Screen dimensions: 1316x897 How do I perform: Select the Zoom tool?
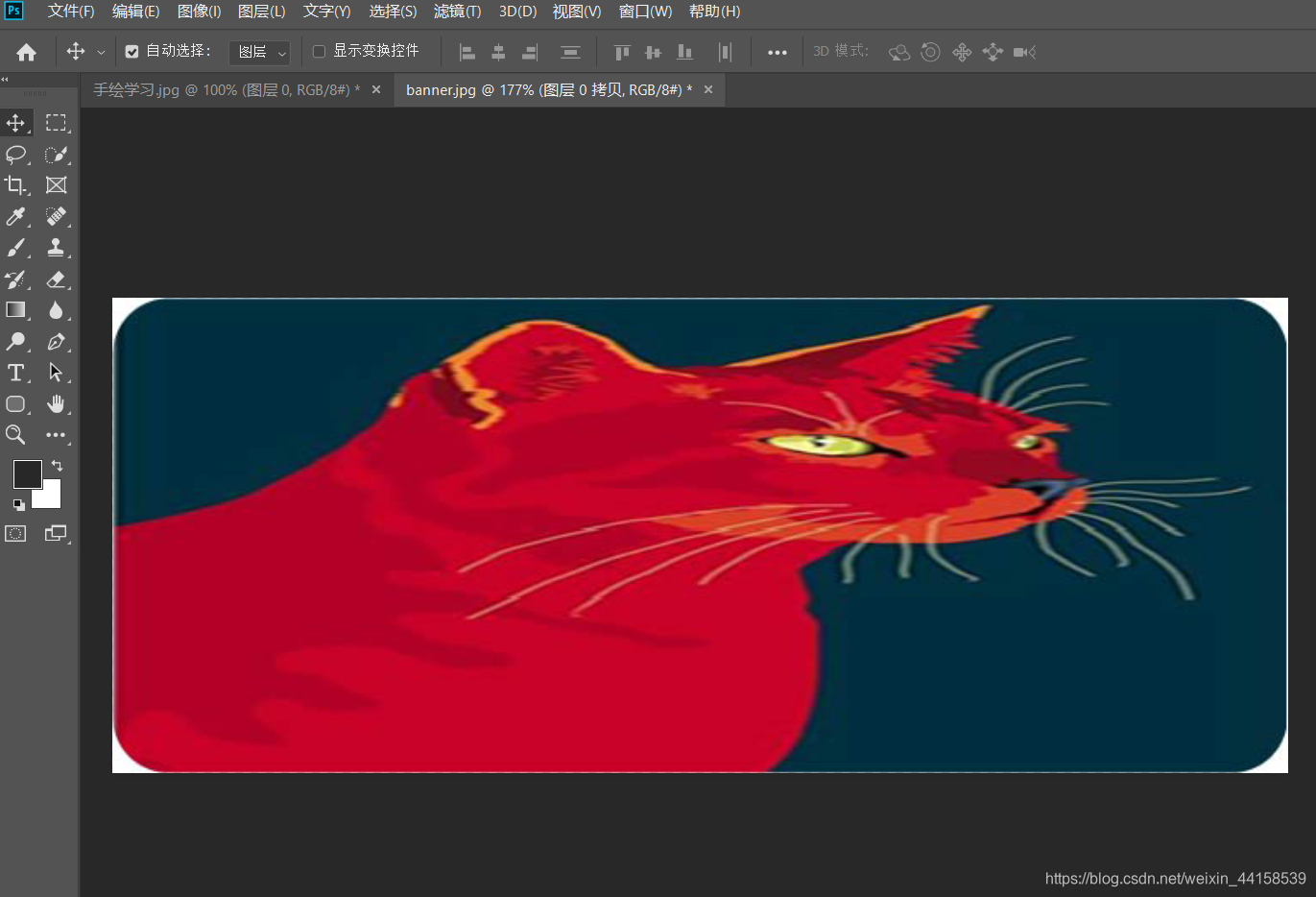(x=15, y=435)
